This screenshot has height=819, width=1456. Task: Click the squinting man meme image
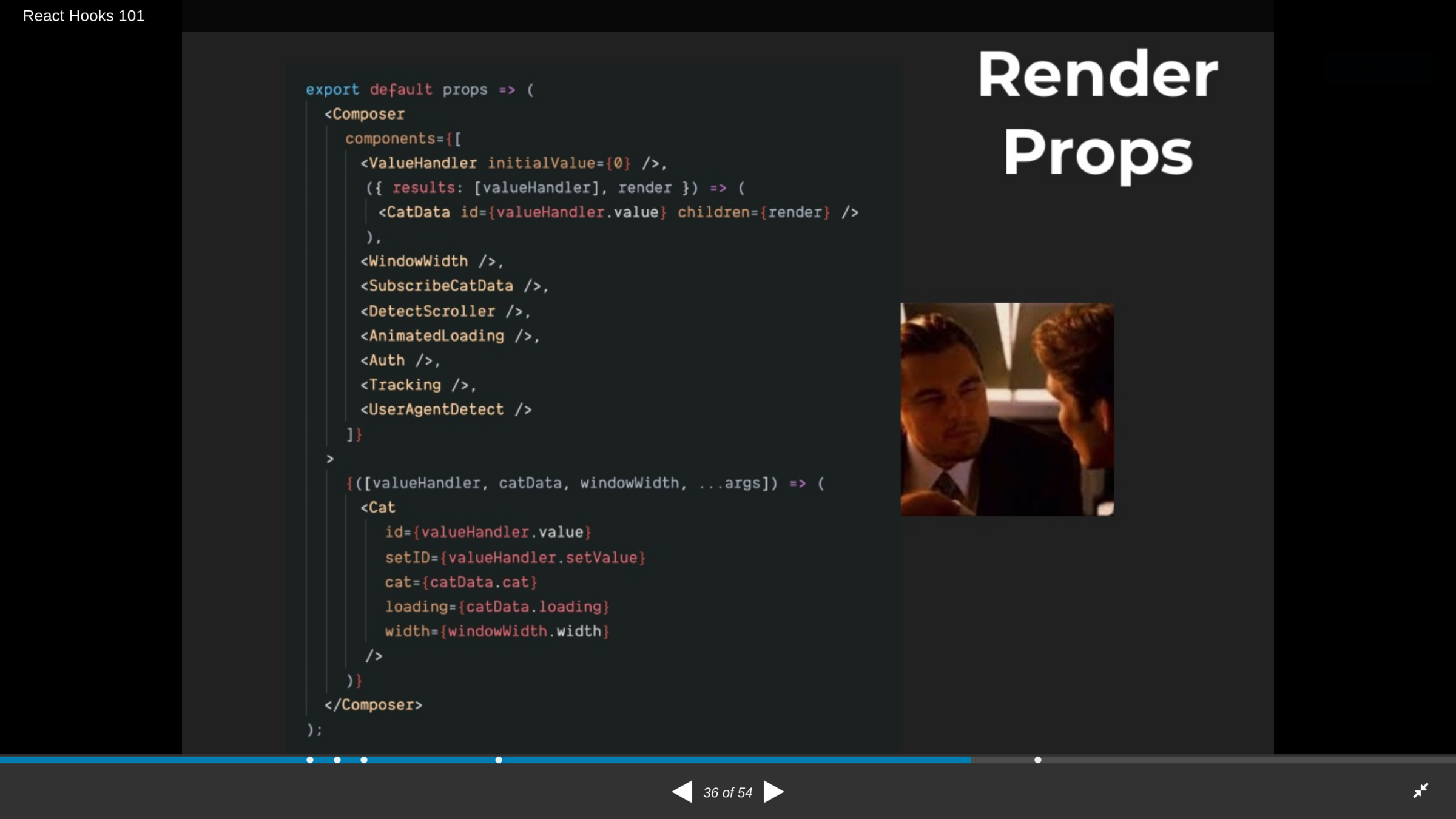click(x=1007, y=409)
